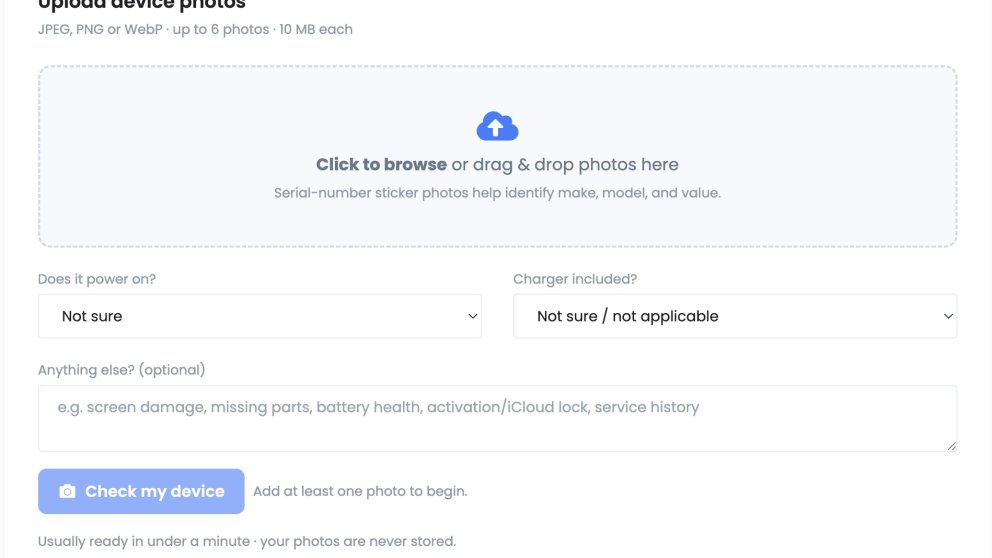Screen dimensions: 992x558
Task: Click the chevron arrow on the power-on dropdown
Action: click(473, 316)
